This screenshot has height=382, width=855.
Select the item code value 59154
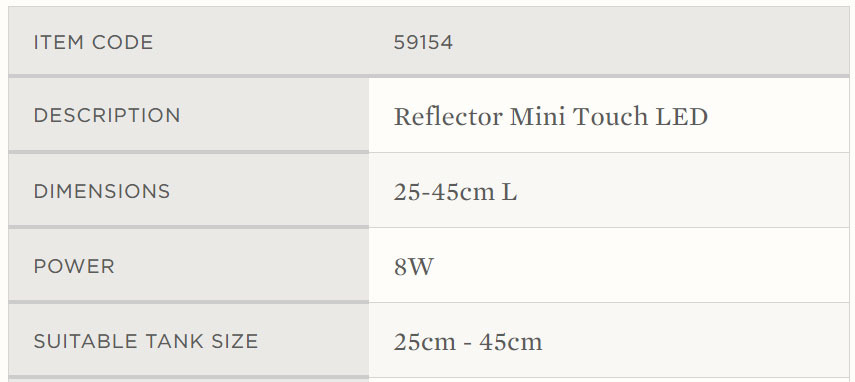[423, 43]
